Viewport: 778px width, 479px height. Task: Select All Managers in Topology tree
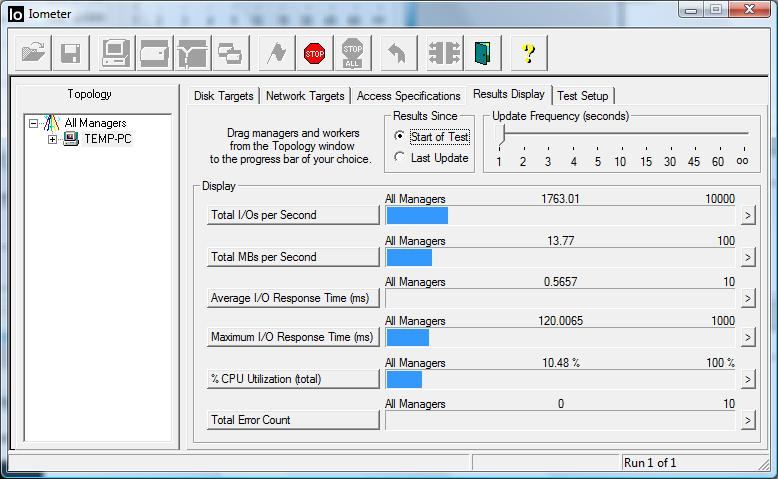[95, 123]
